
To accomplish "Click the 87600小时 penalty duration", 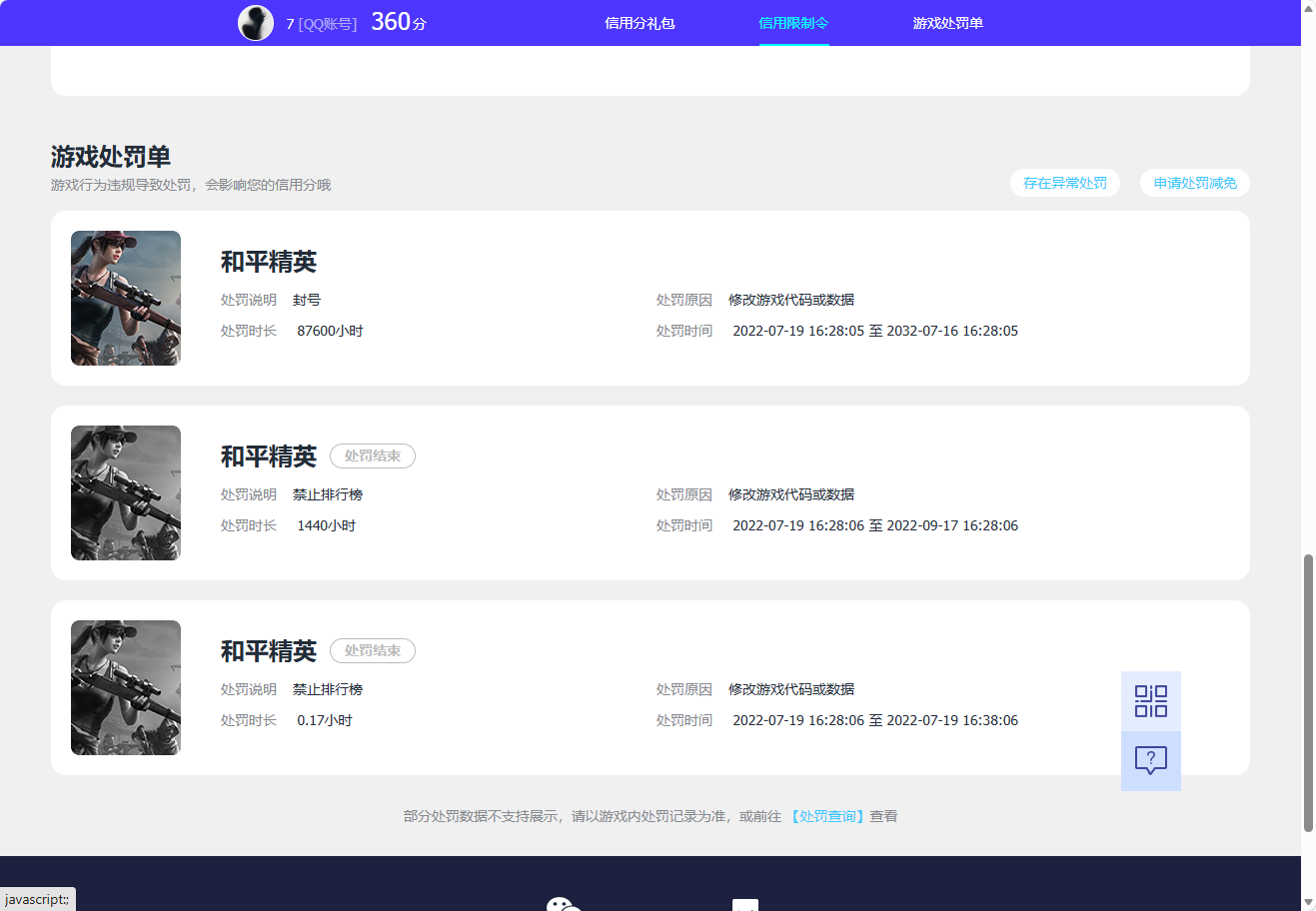I will point(330,331).
